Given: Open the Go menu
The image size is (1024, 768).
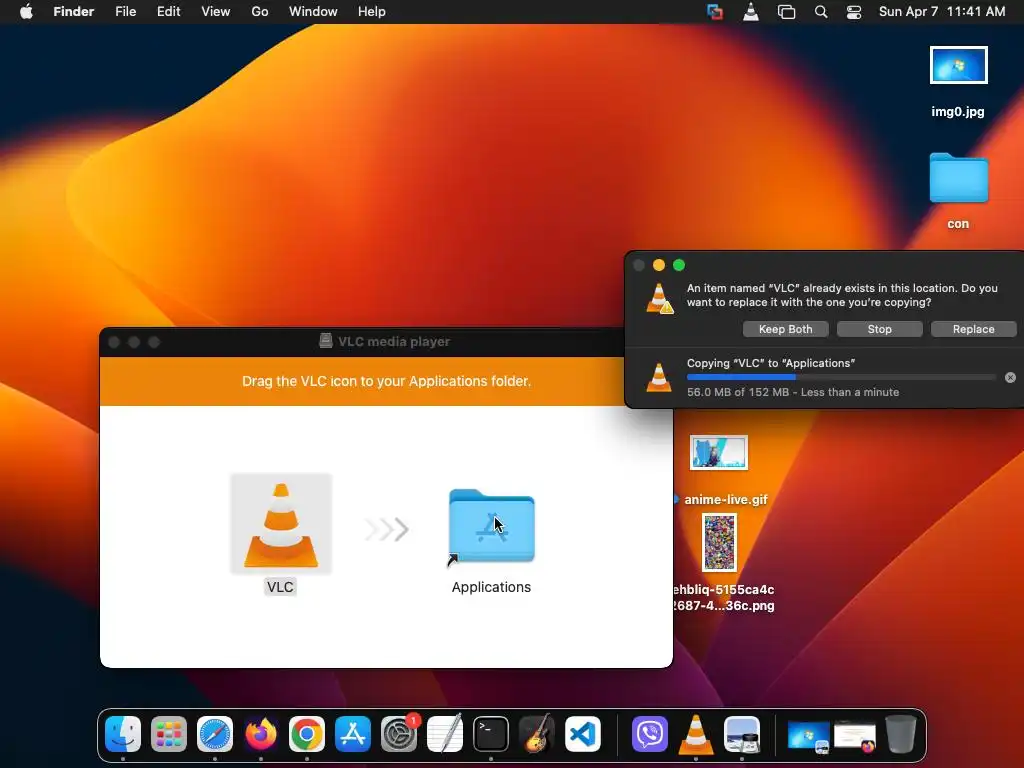Looking at the screenshot, I should tap(260, 12).
